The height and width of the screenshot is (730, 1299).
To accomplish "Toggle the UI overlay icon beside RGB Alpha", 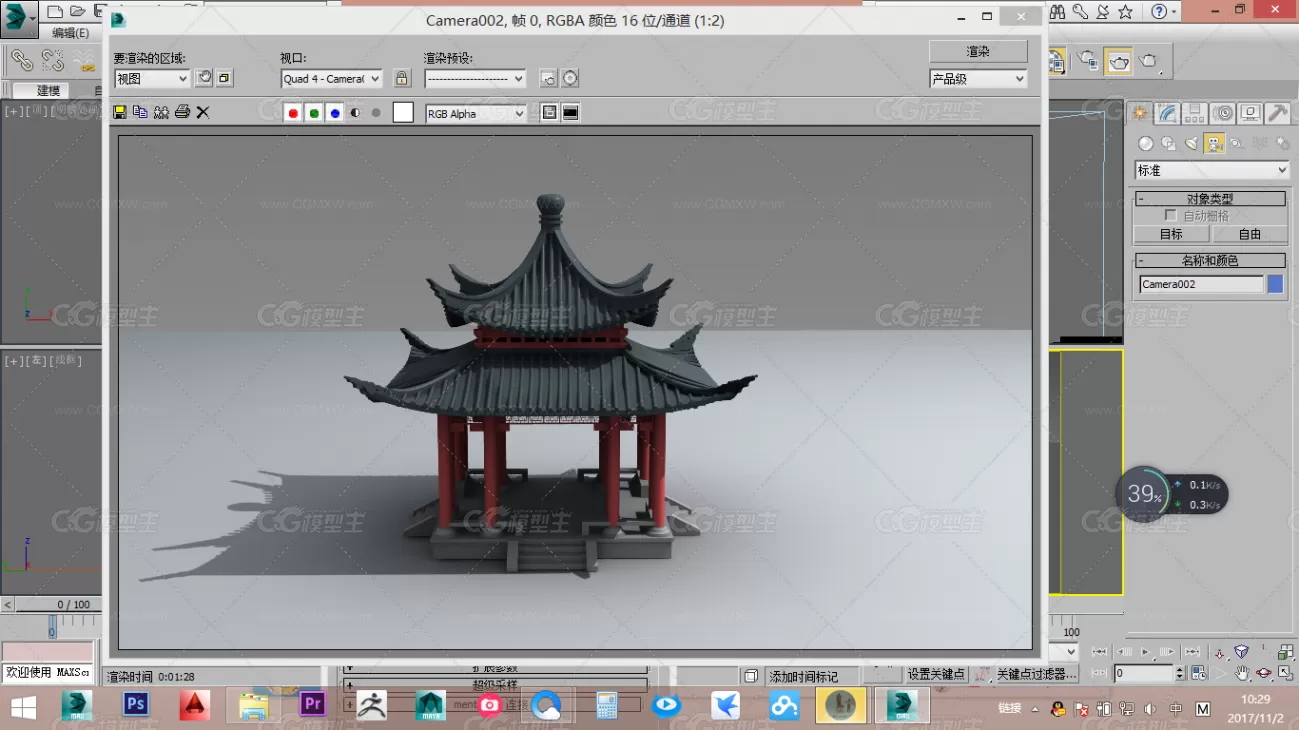I will click(x=549, y=113).
